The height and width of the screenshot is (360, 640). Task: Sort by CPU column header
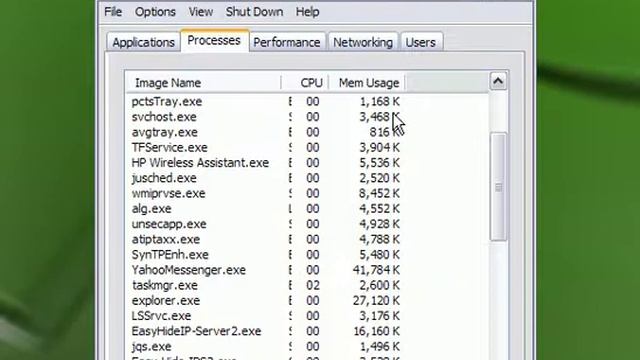point(305,83)
